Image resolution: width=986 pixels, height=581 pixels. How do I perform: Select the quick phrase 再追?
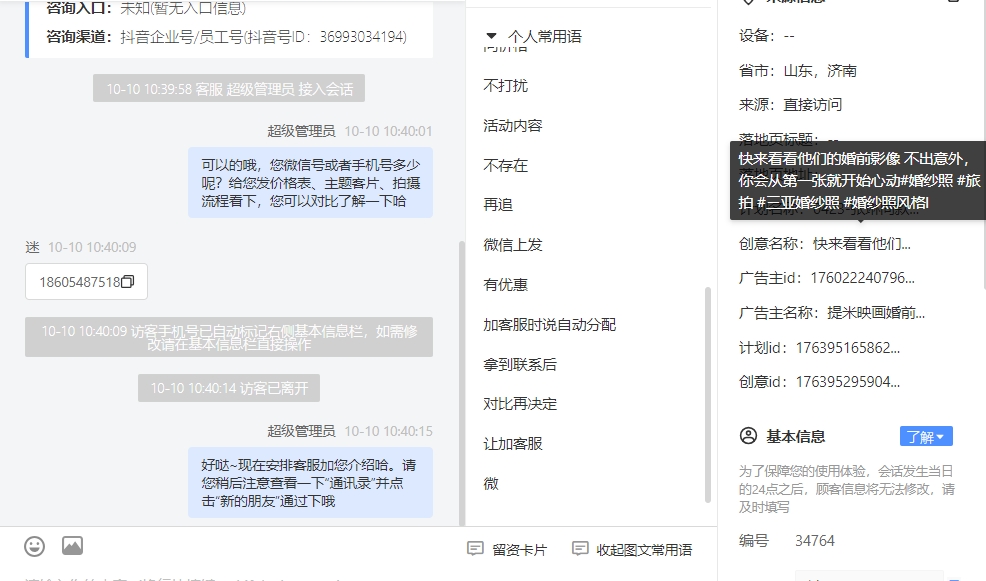498,205
